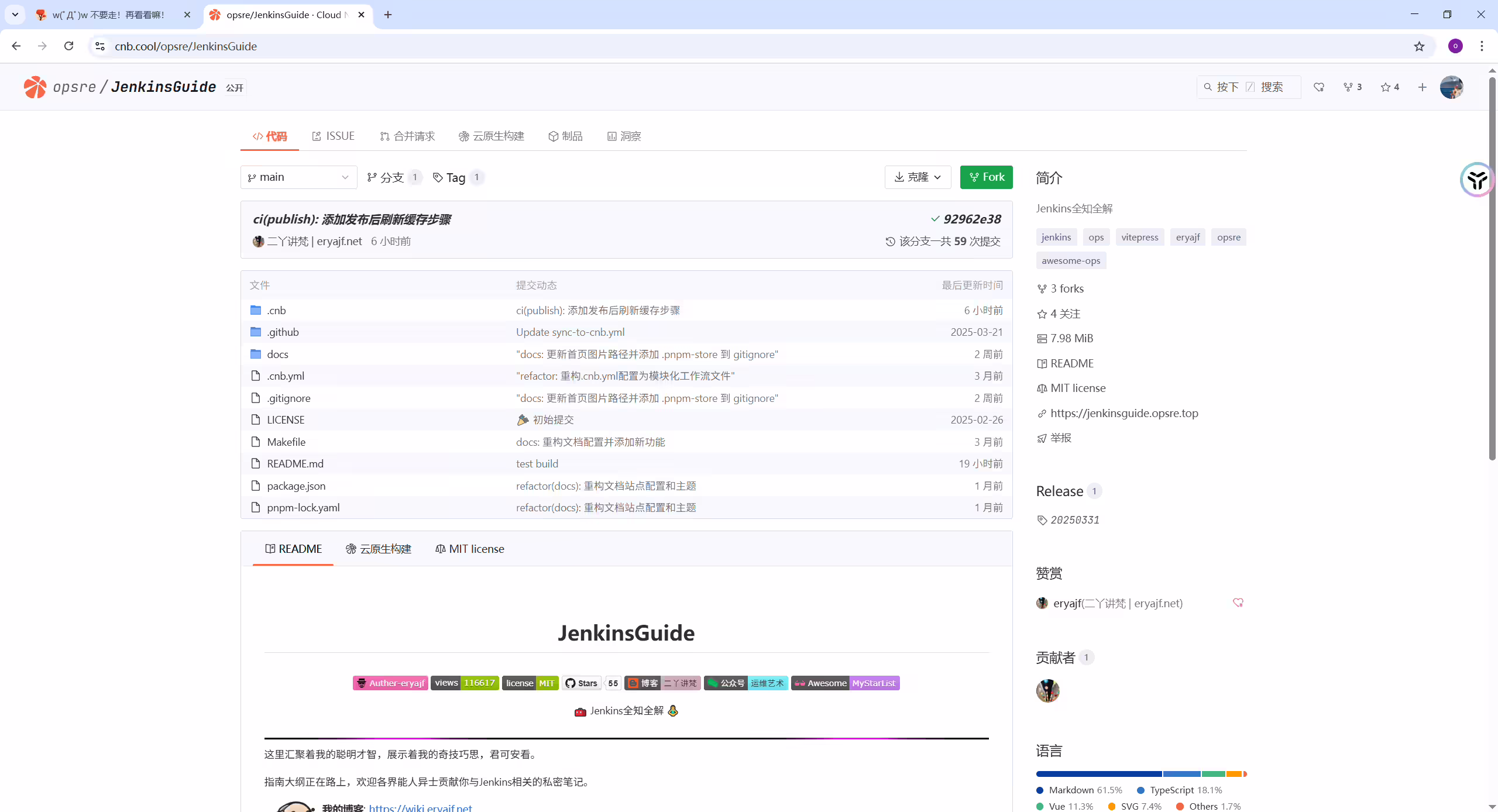Open the browser tab search dropdown

(15, 15)
